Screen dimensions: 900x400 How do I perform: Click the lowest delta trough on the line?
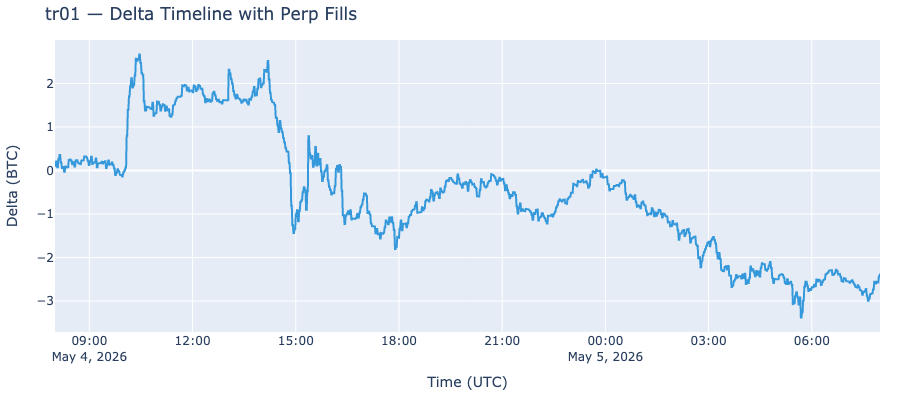tap(801, 317)
